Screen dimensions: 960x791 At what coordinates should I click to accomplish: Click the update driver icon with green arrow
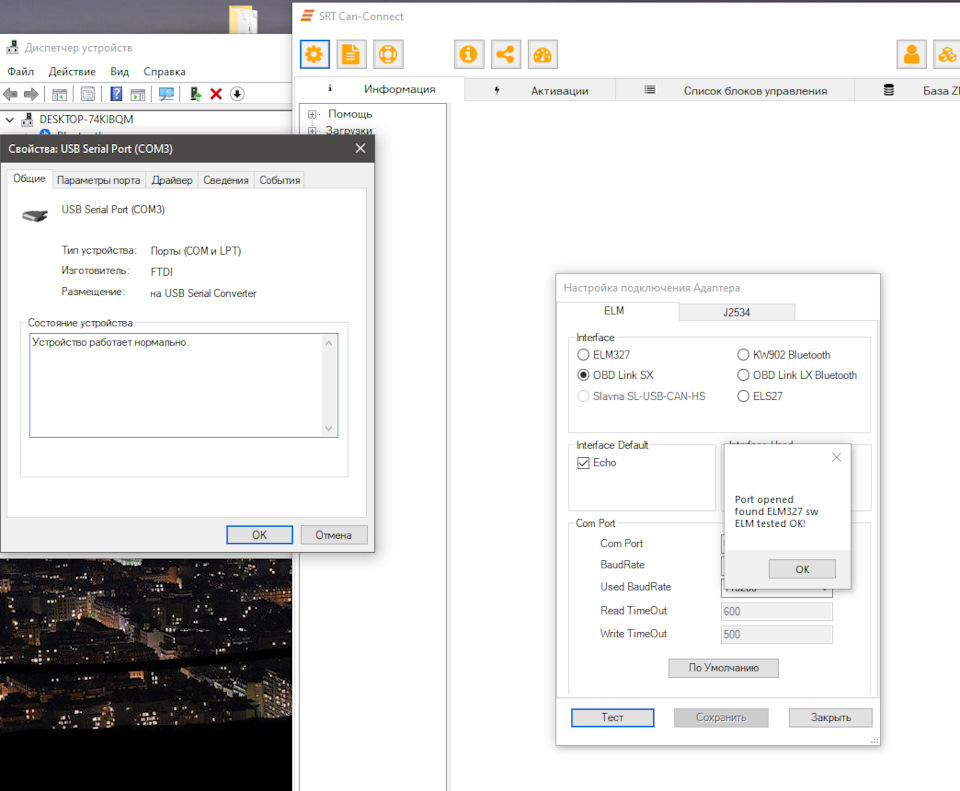(x=195, y=94)
